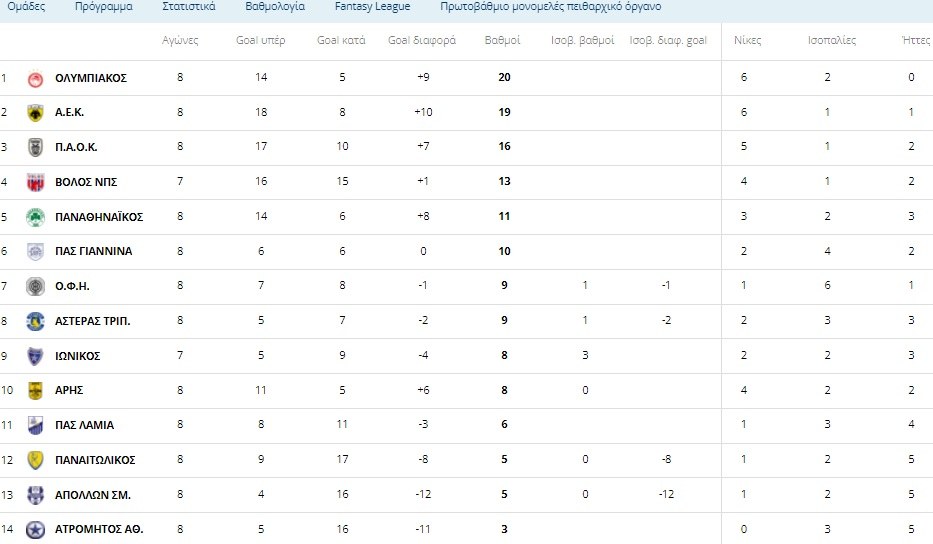
Task: Click the Asteras Tripolis team logo
Action: (x=36, y=321)
